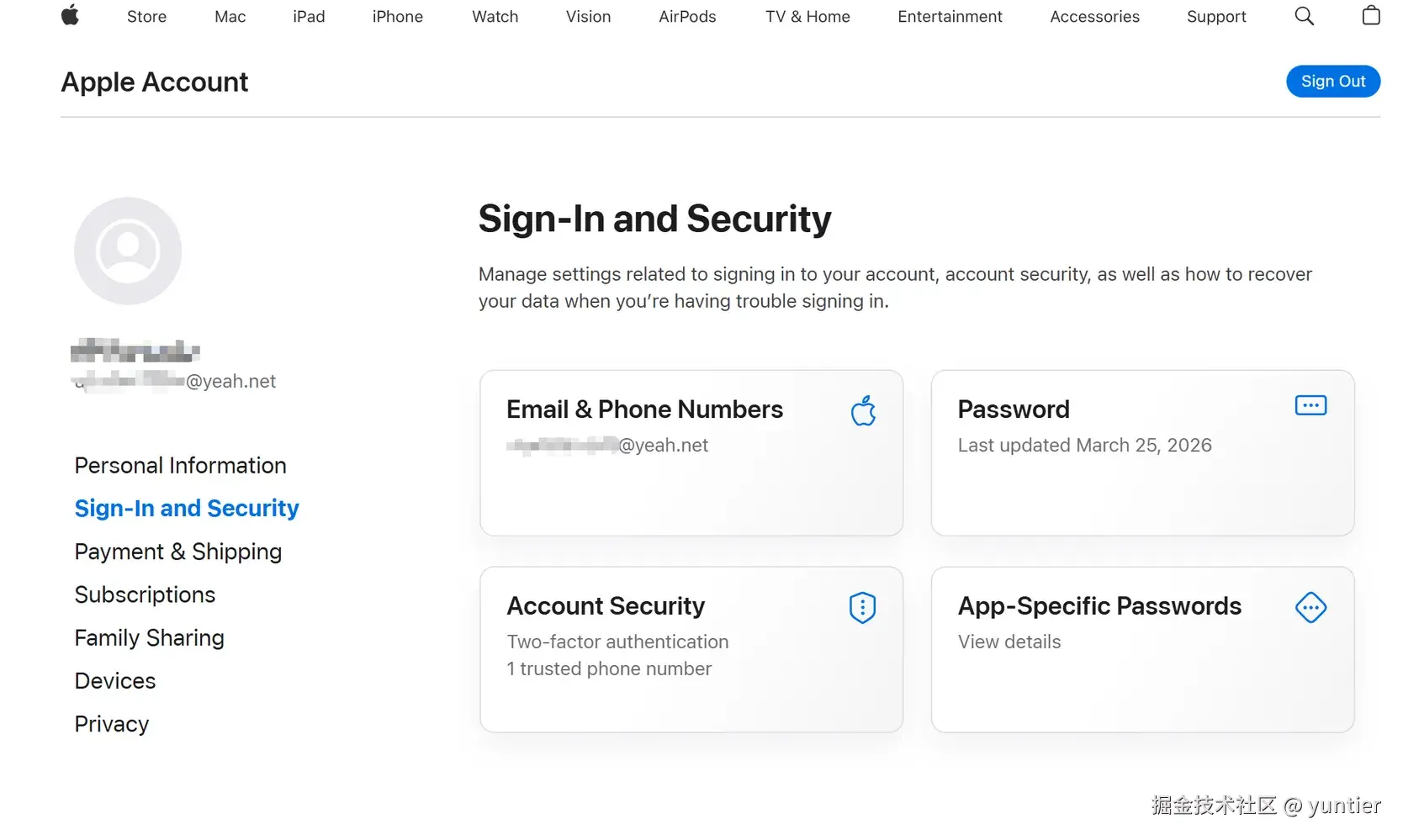Open Payment & Shipping settings
This screenshot has width=1403, height=840.
tap(177, 552)
